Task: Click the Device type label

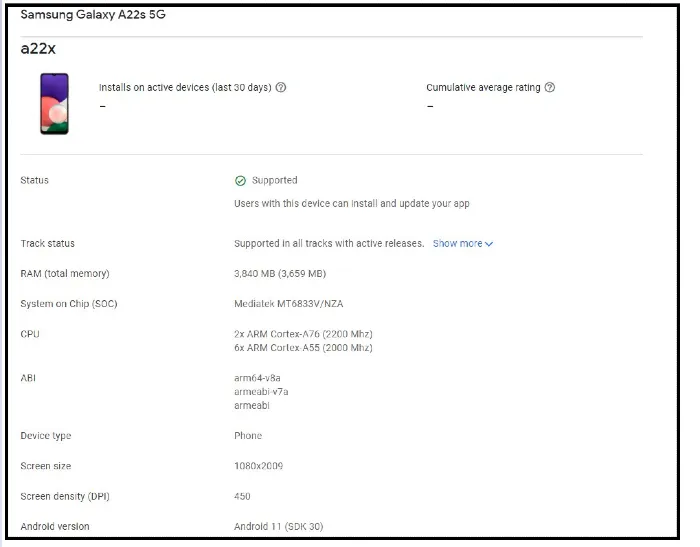Action: tap(46, 436)
